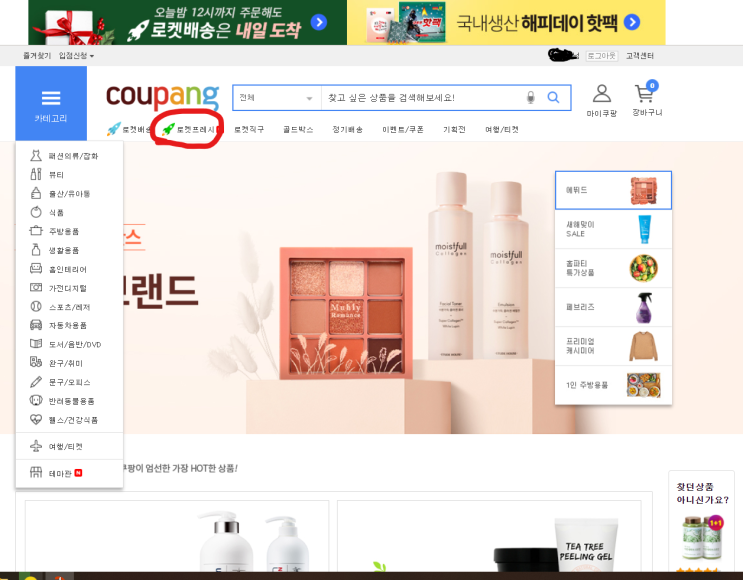Click the magnifier search icon
The image size is (743, 580).
(553, 98)
